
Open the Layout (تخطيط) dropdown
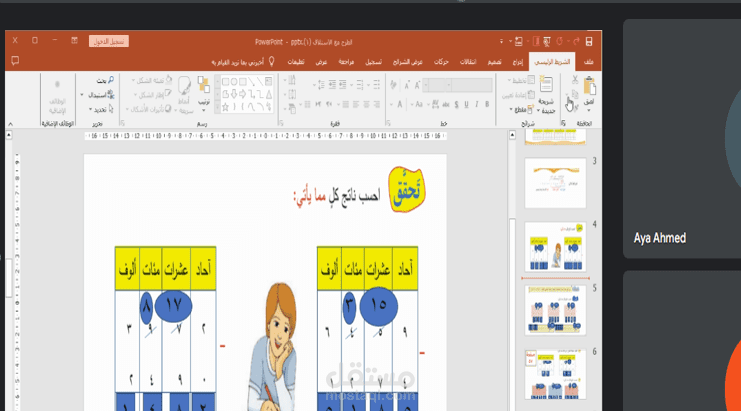[x=521, y=80]
